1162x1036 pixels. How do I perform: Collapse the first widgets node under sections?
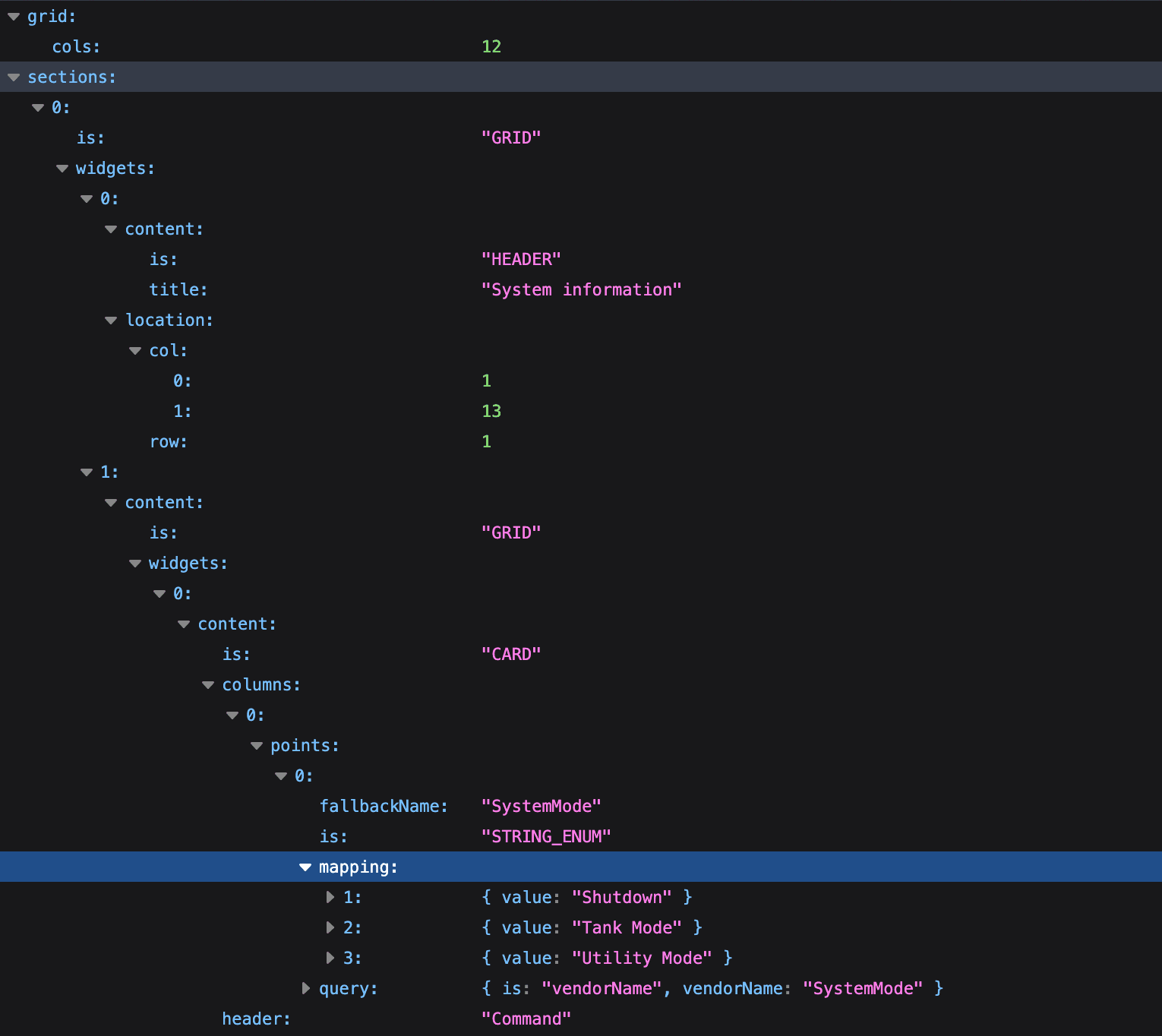[62, 169]
